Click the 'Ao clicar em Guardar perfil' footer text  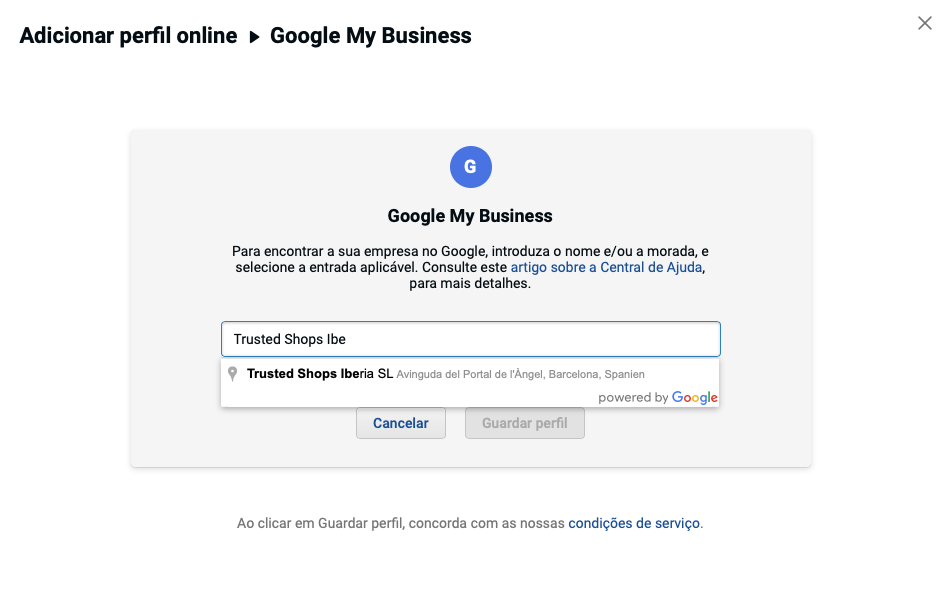tap(401, 523)
